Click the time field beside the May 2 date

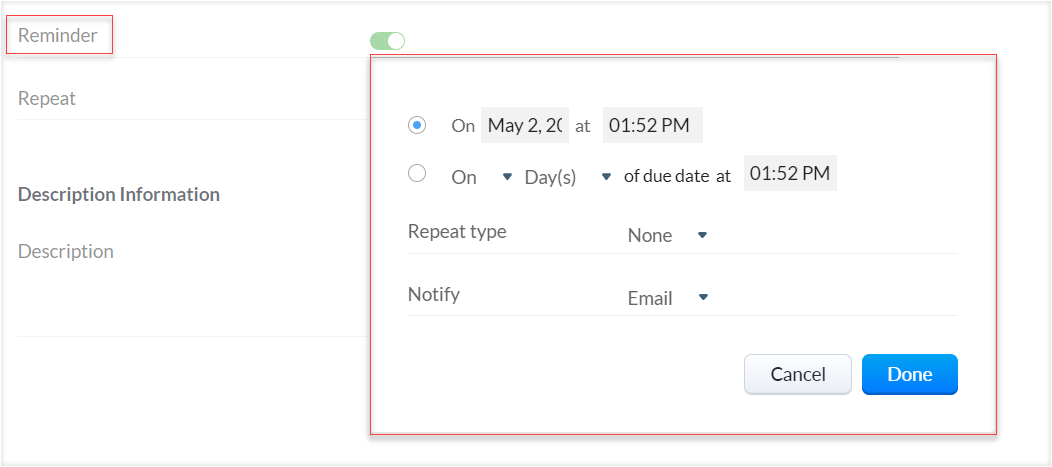click(x=652, y=126)
